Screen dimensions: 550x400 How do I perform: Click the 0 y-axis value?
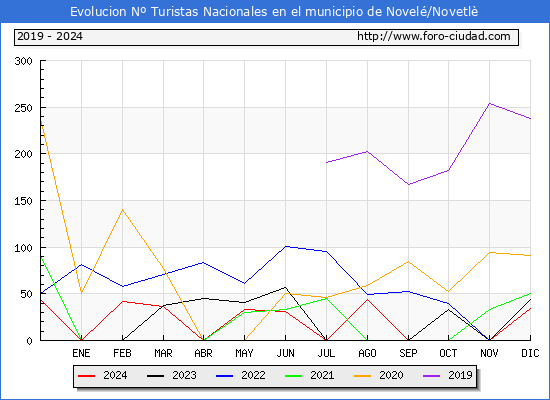29,341
